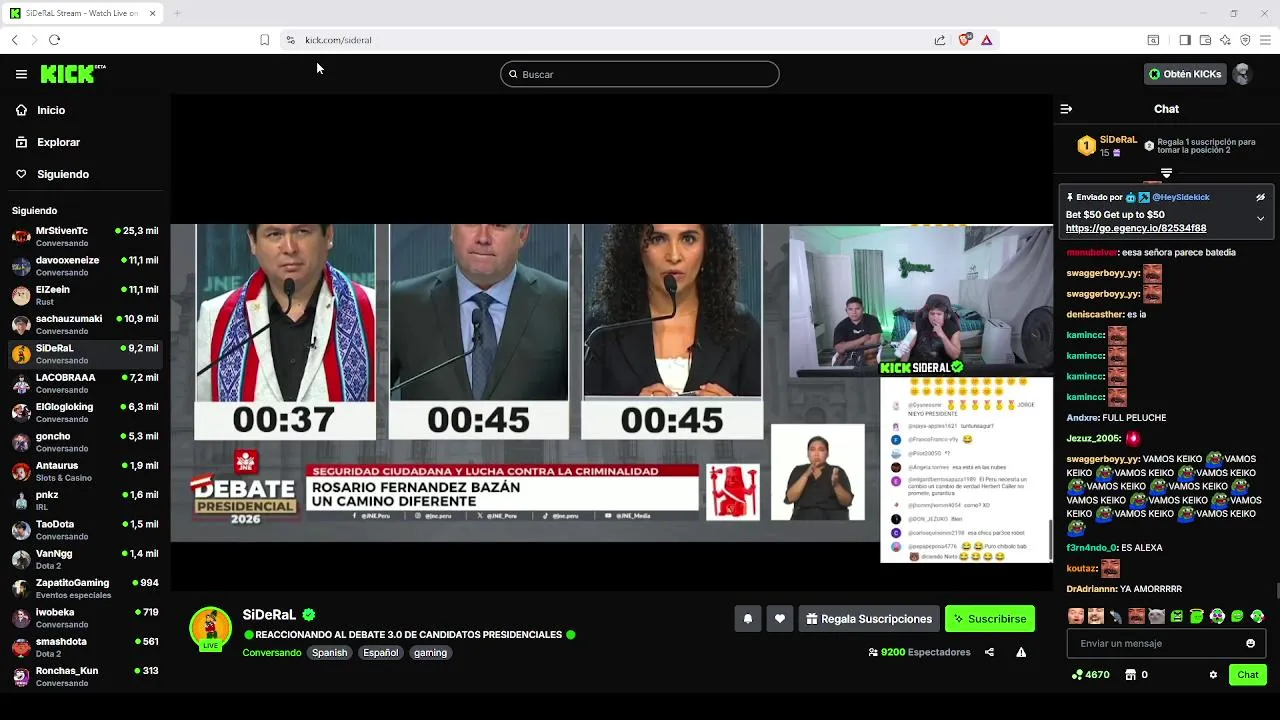Image resolution: width=1280 pixels, height=720 pixels.
Task: Open the hamburger menu next to KICK logo
Action: (x=21, y=74)
